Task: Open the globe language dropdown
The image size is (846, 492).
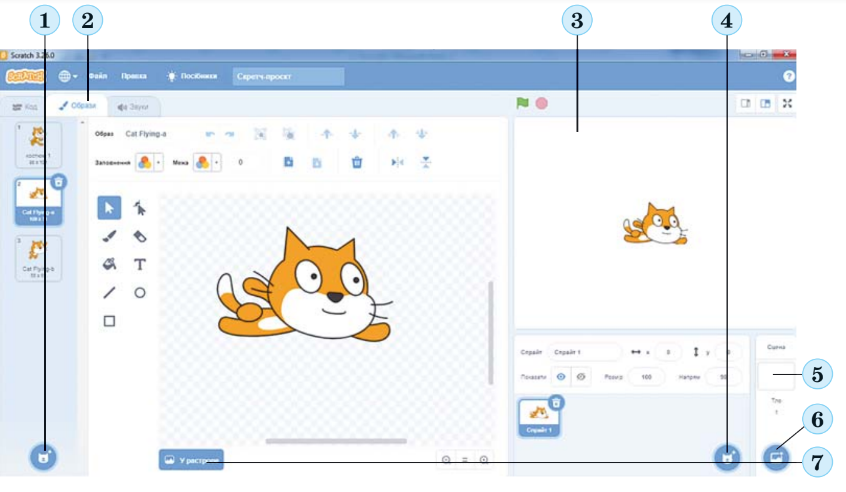Action: (x=68, y=76)
